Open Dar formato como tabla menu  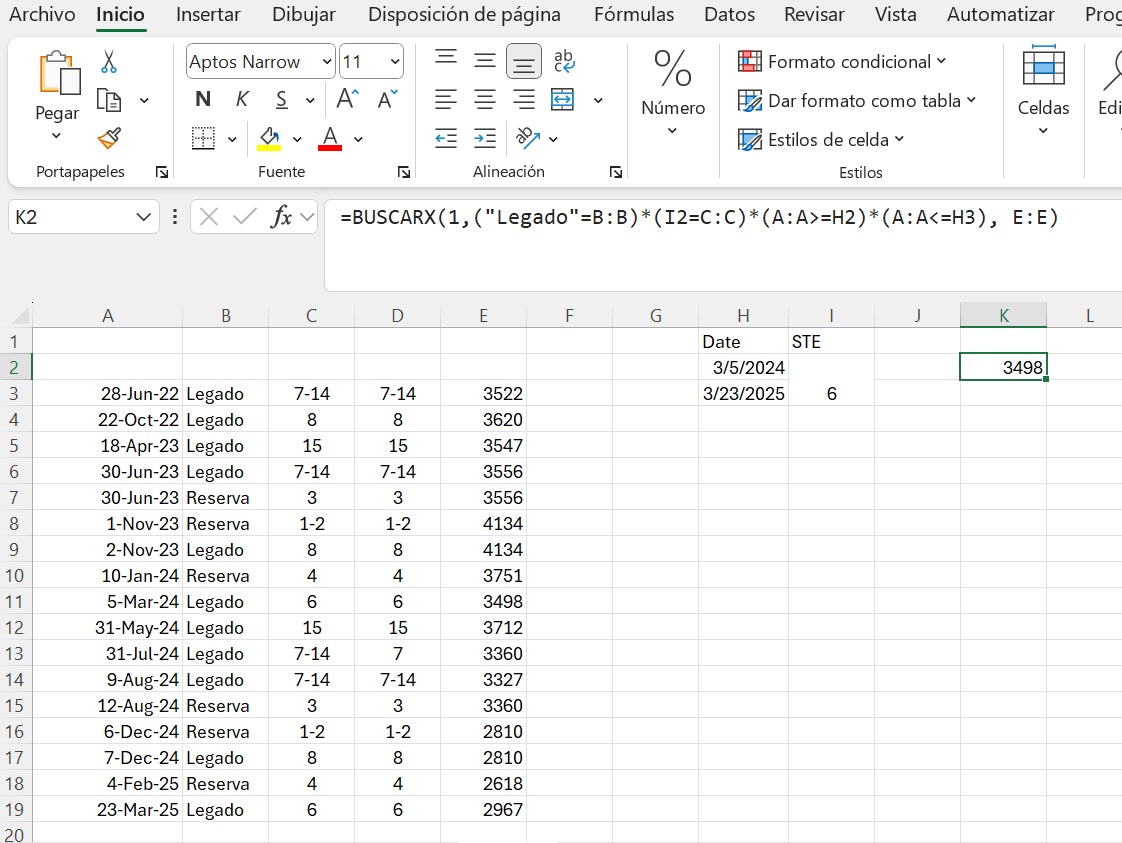(857, 101)
